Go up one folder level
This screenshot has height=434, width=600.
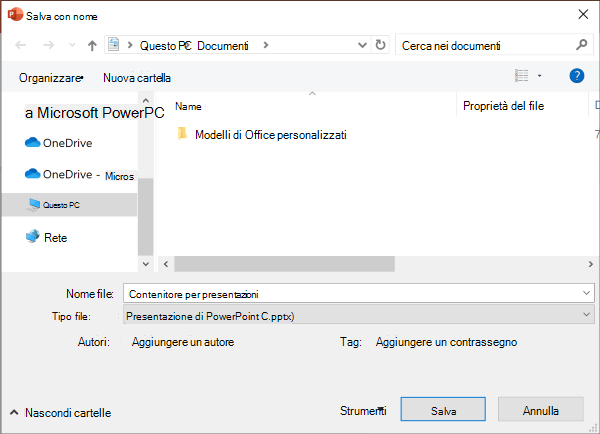click(x=92, y=46)
